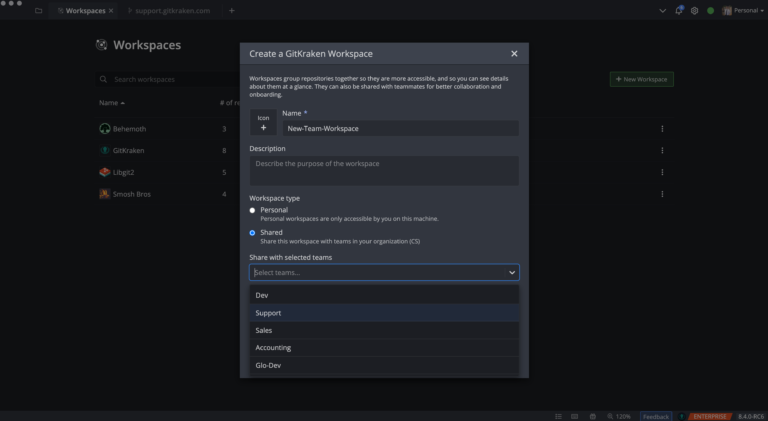Expand the Select teams dropdown
The width and height of the screenshot is (768, 421).
(384, 272)
